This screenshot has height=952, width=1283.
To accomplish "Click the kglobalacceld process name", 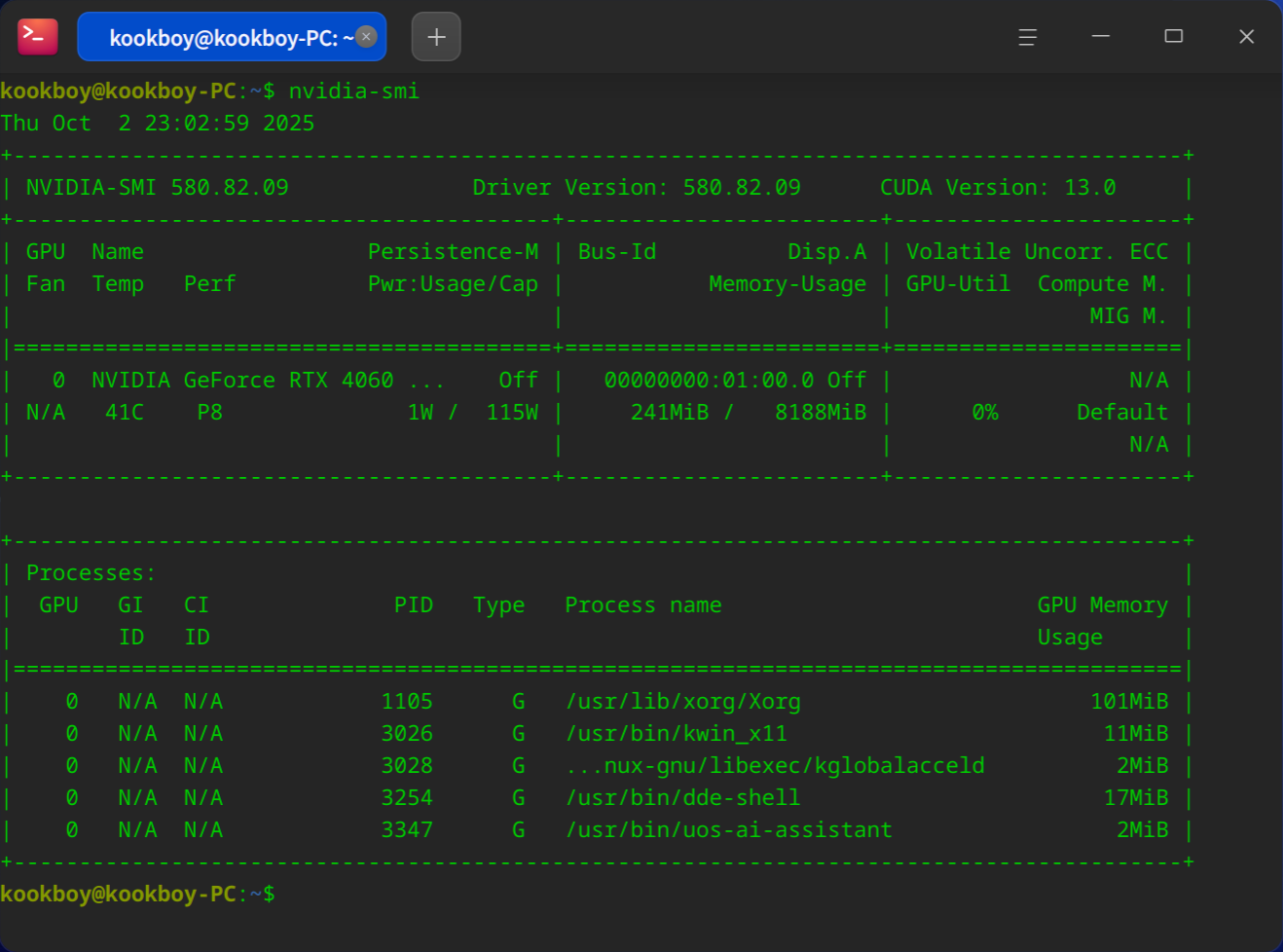I will click(775, 766).
